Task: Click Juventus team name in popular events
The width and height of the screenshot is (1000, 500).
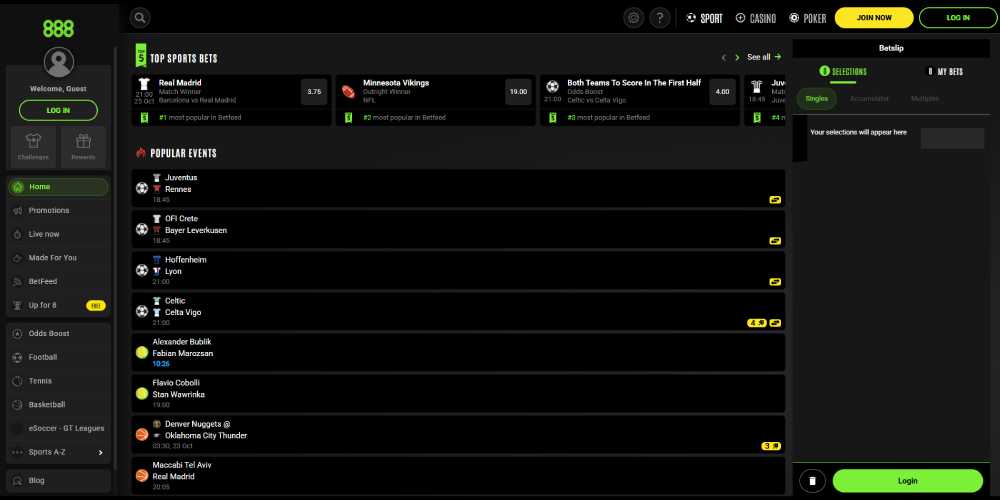Action: click(181, 178)
